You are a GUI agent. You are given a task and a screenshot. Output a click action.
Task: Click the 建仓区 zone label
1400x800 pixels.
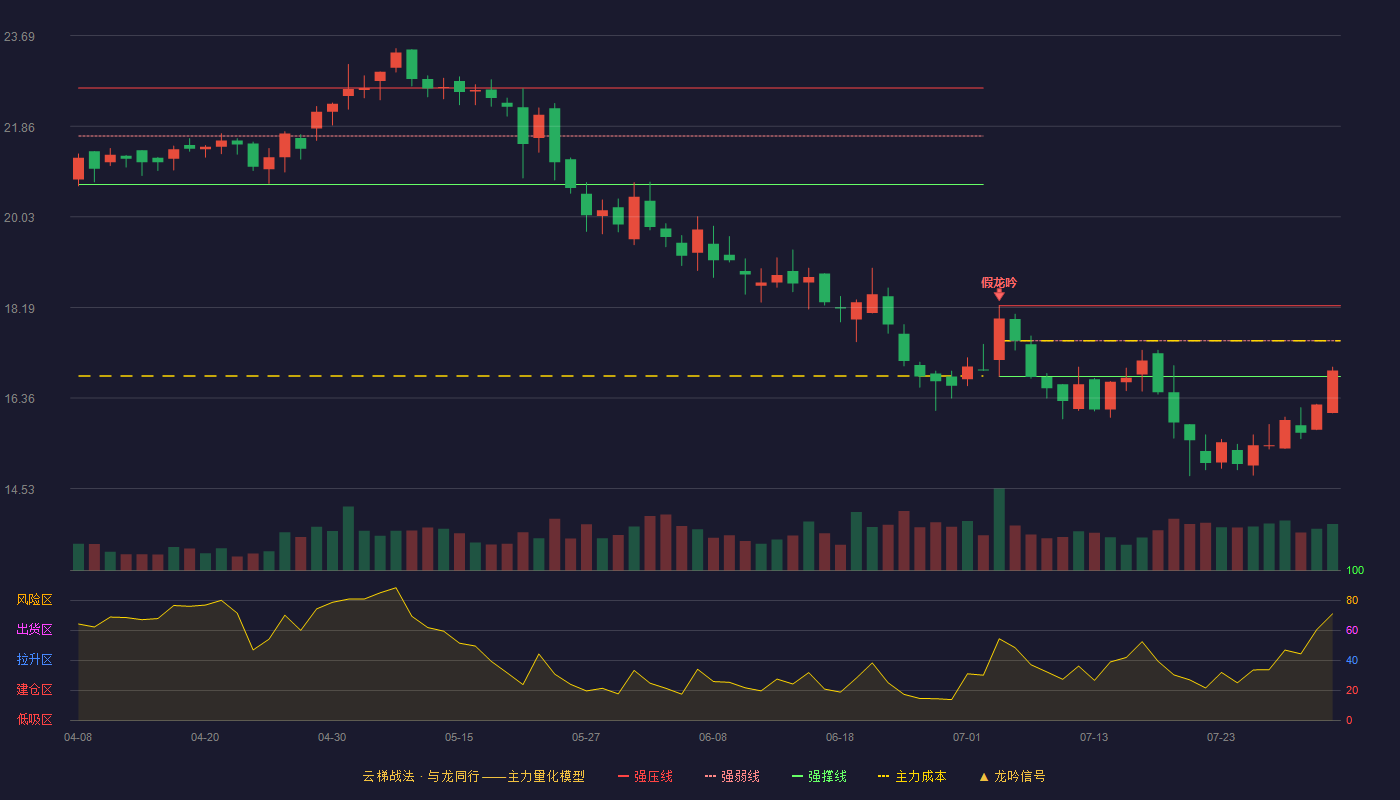coord(34,690)
